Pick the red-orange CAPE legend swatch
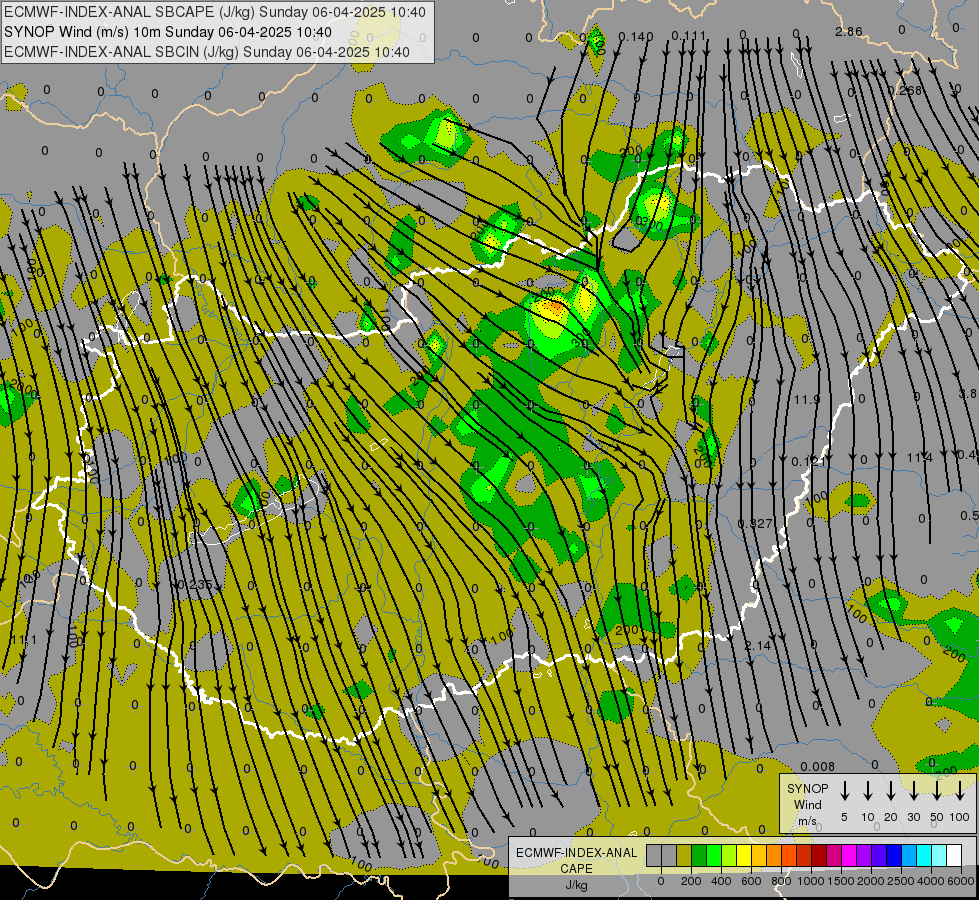The height and width of the screenshot is (900, 979). 789,855
